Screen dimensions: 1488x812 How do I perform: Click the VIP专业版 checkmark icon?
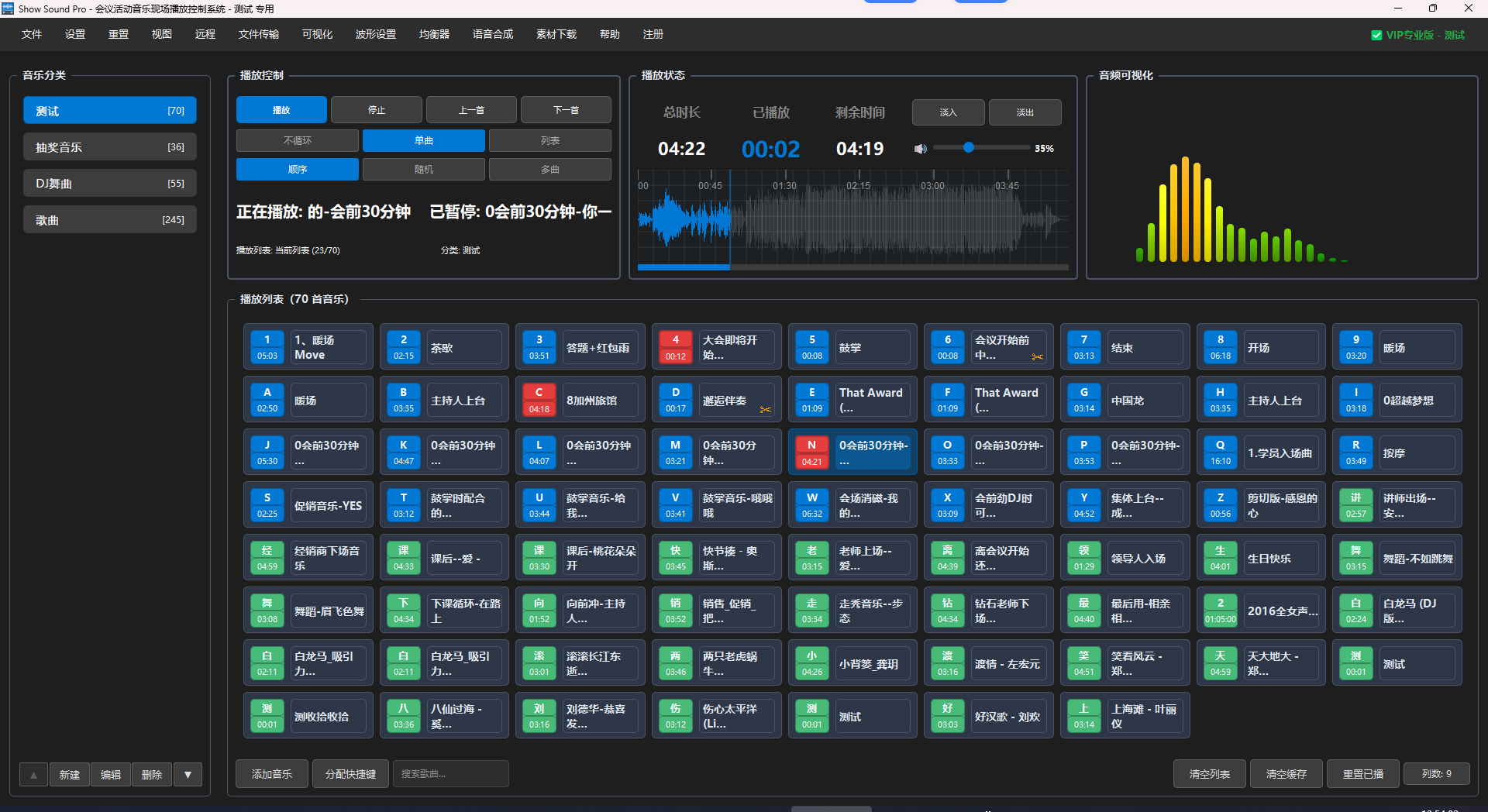1376,35
